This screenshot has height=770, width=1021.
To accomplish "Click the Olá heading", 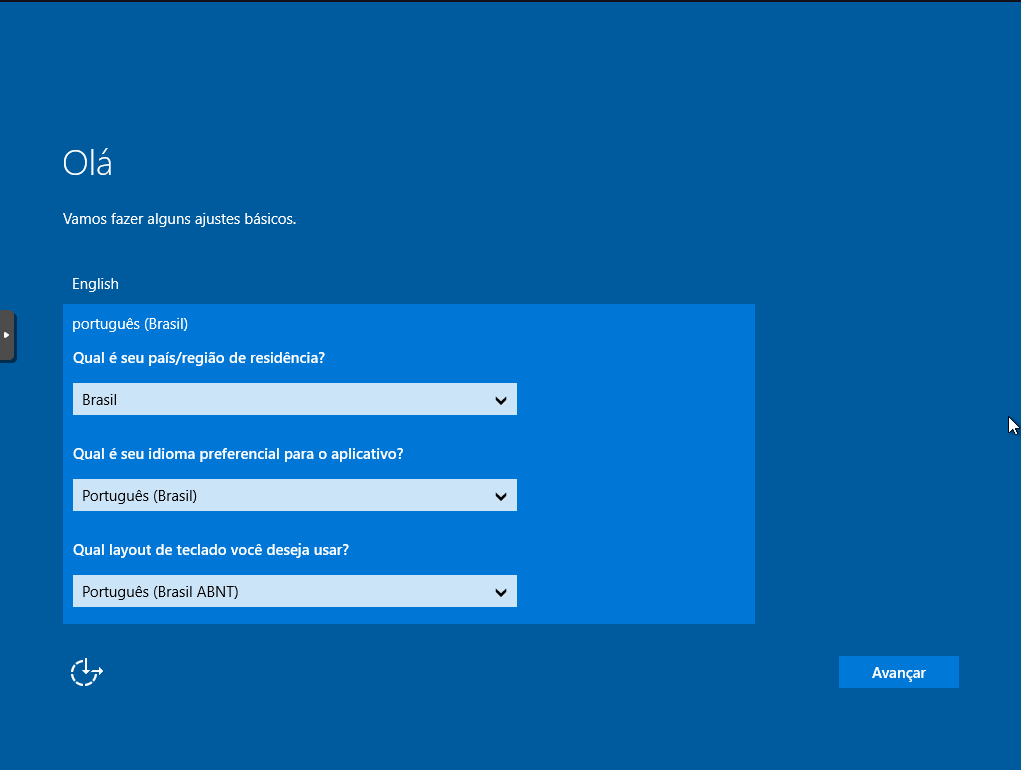I will [87, 162].
